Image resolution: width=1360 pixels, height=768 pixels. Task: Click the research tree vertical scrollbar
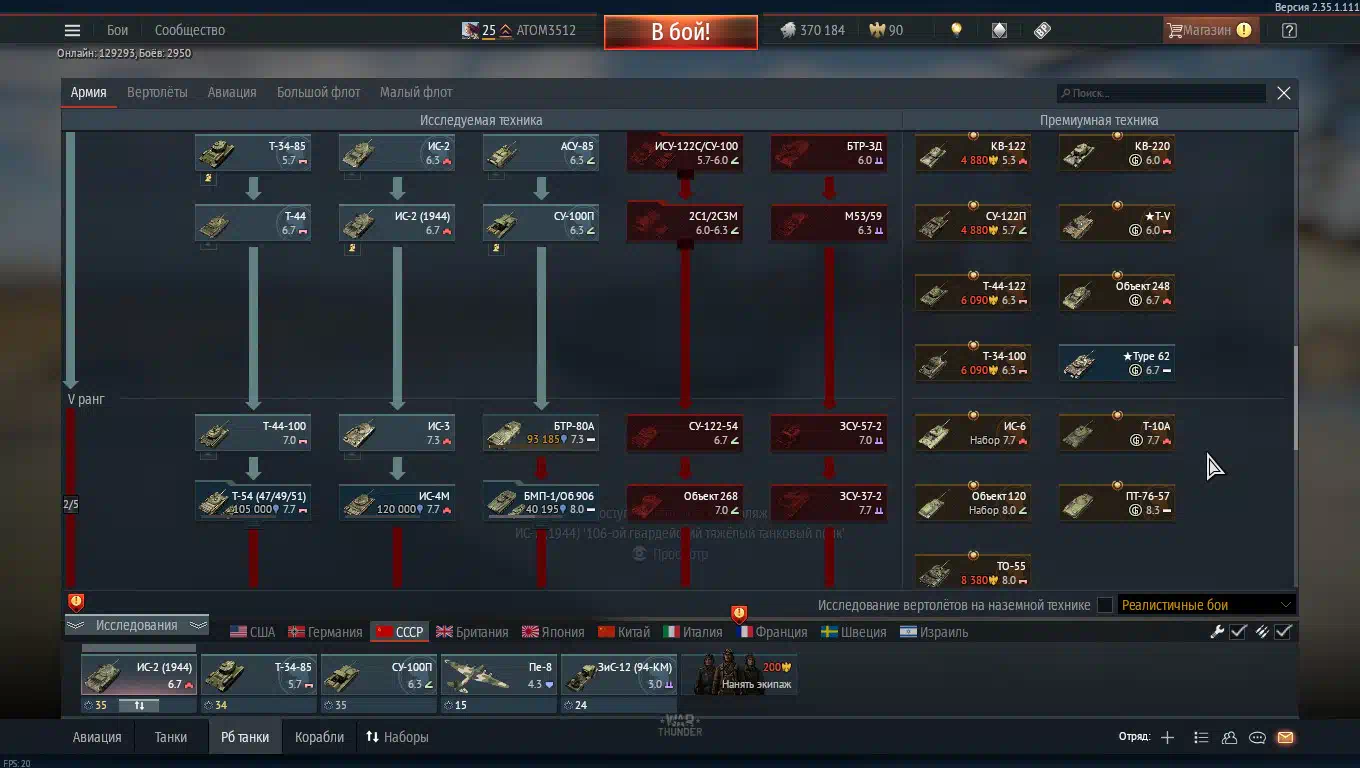[1296, 397]
